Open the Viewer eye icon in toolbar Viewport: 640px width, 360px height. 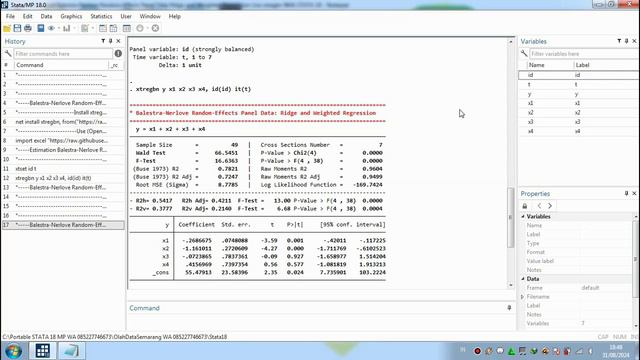(51, 28)
